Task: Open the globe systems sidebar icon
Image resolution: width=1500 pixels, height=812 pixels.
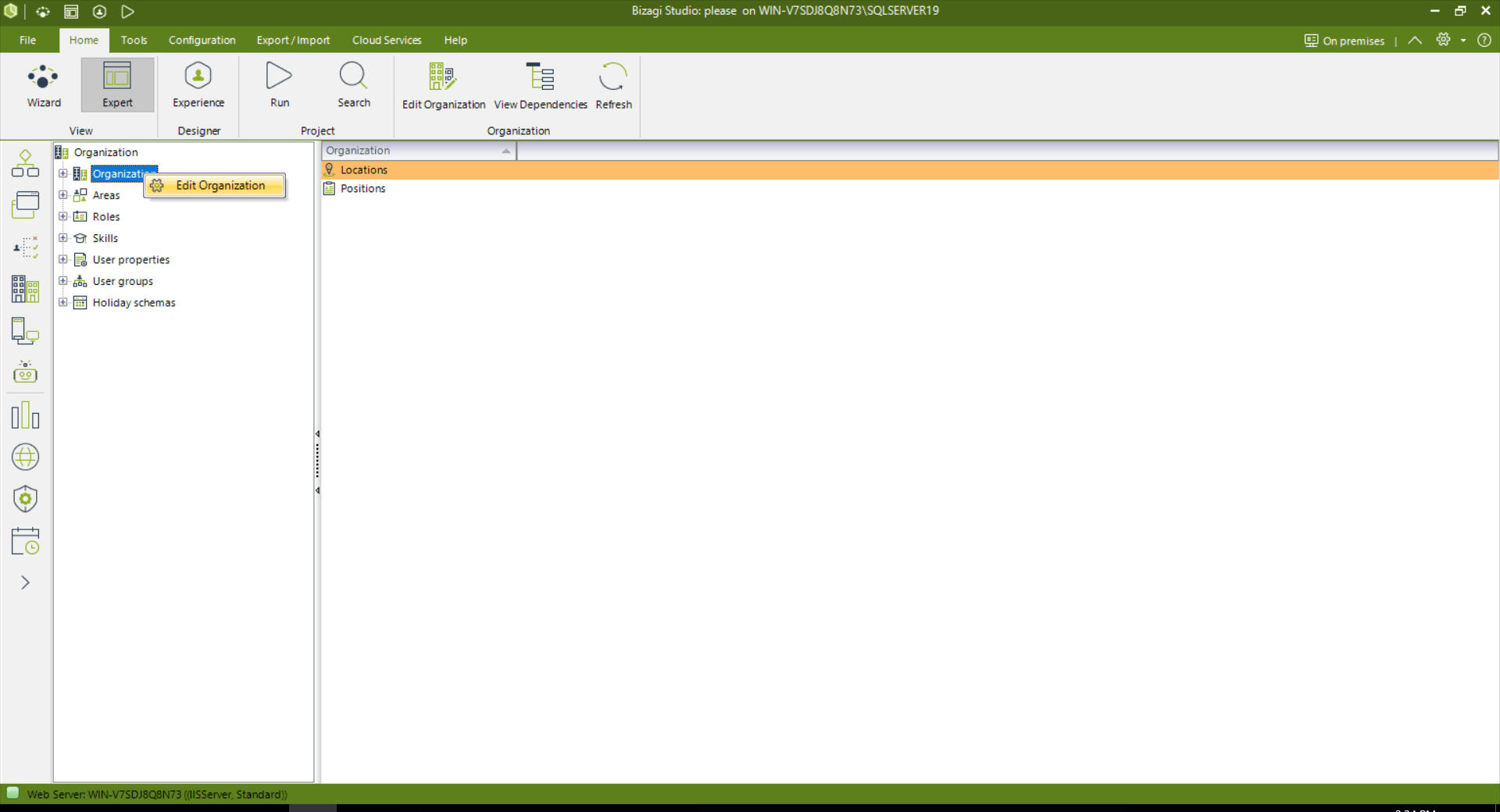Action: point(25,457)
